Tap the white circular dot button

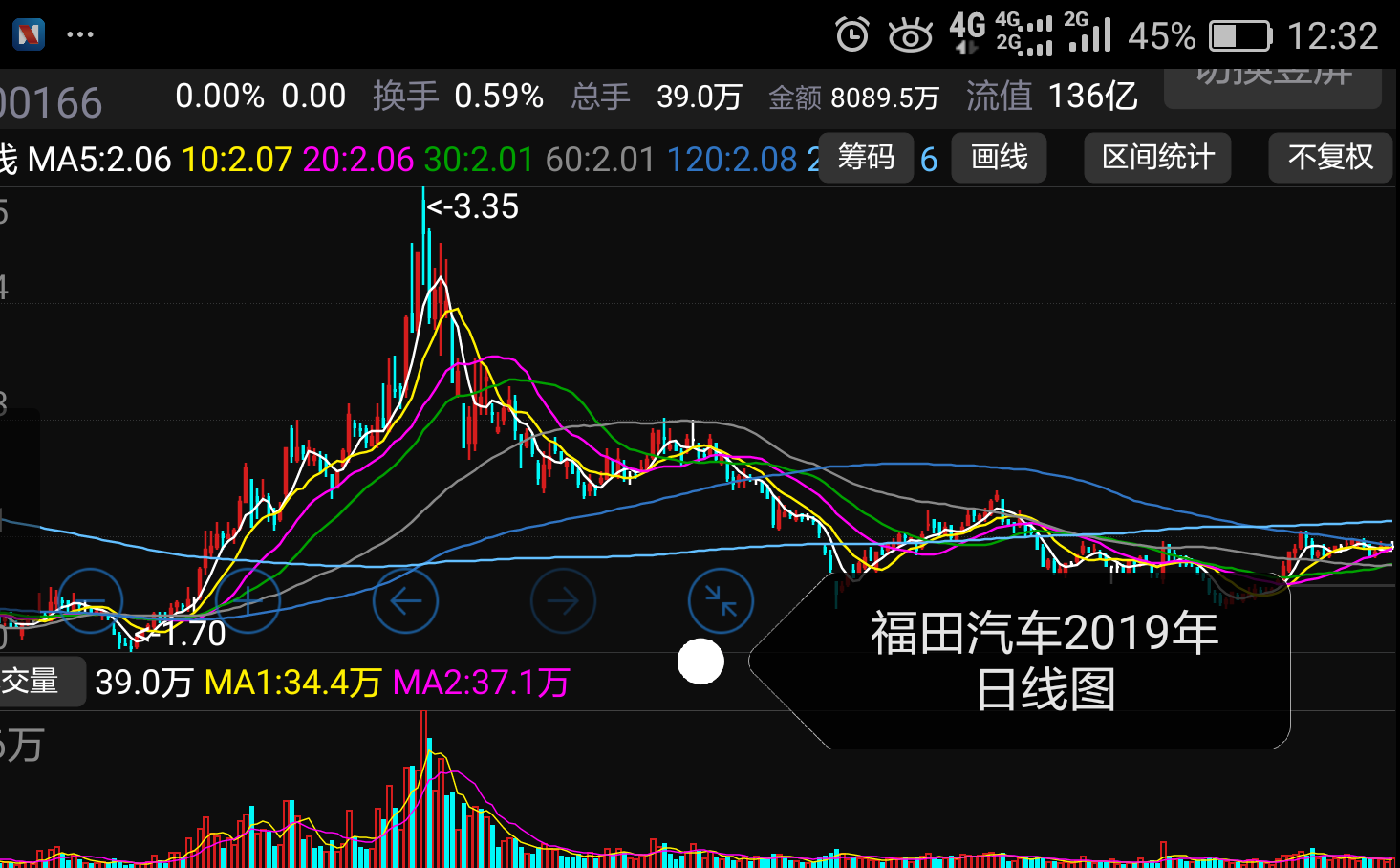tap(700, 662)
